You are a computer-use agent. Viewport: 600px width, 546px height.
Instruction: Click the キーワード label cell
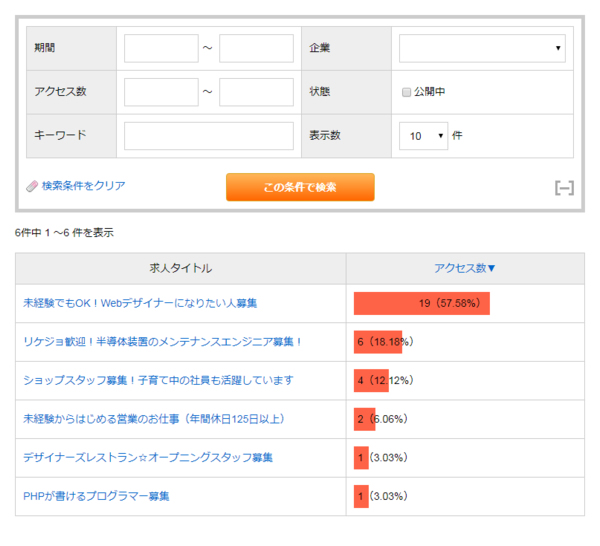click(x=72, y=136)
